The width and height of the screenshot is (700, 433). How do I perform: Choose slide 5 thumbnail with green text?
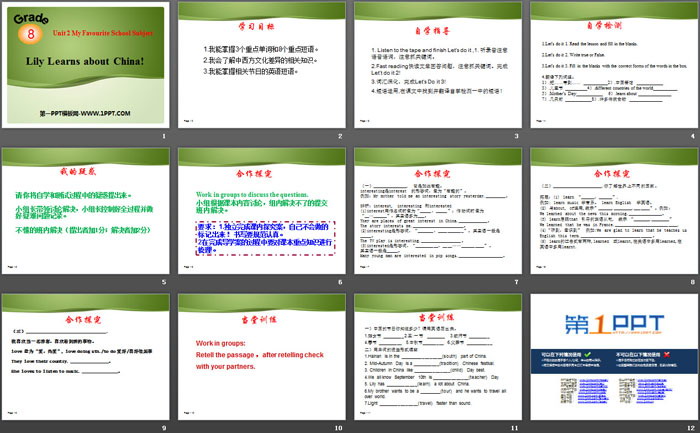point(86,211)
